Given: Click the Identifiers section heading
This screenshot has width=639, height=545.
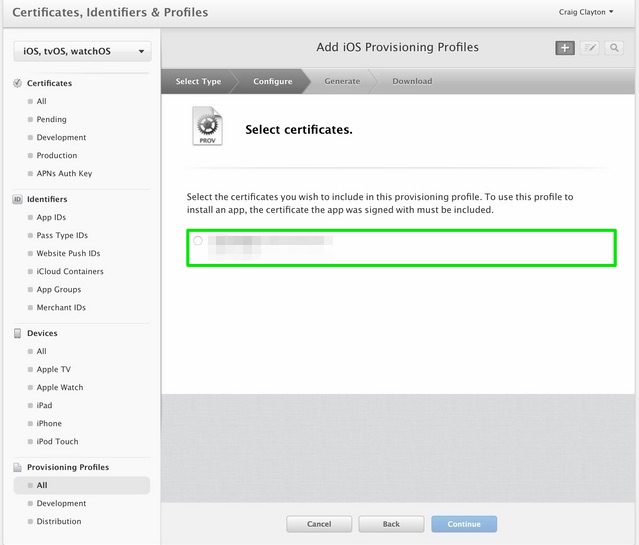Looking at the screenshot, I should pyautogui.click(x=47, y=199).
